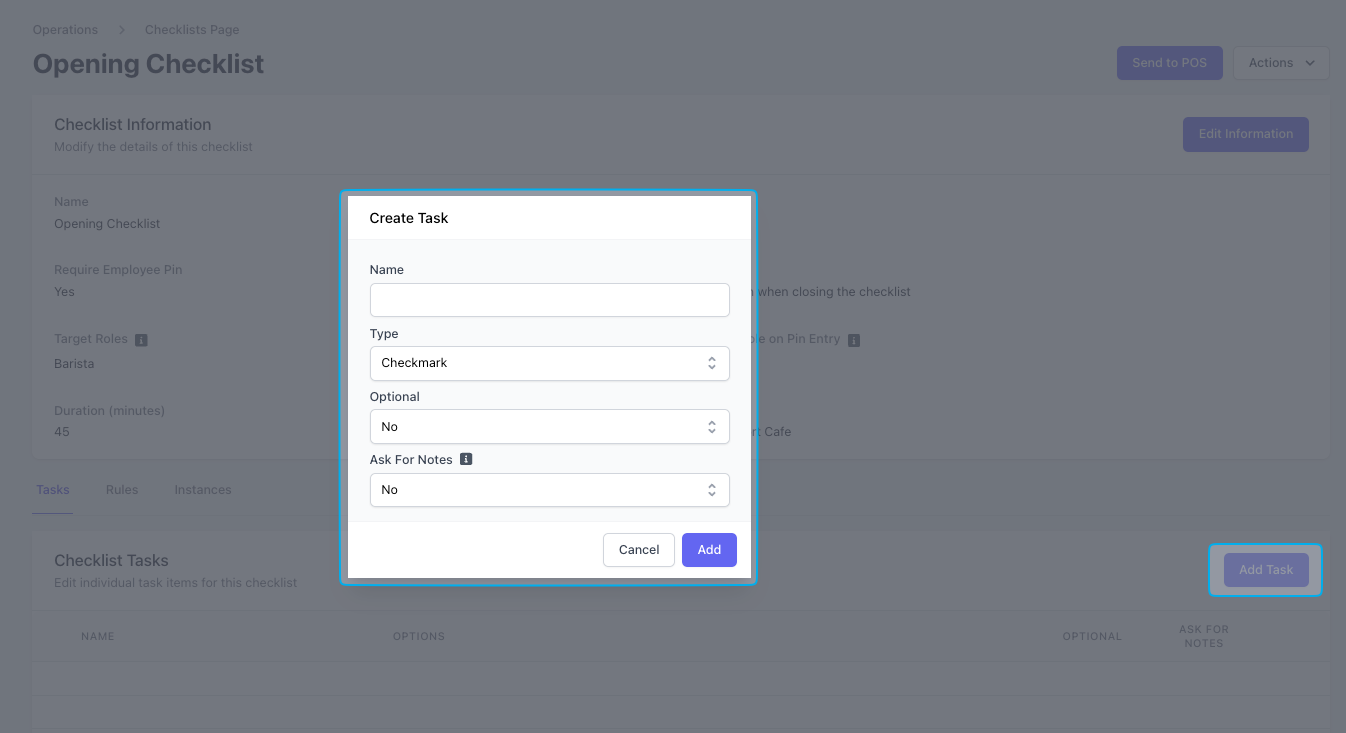Click the Options column header

(x=419, y=636)
